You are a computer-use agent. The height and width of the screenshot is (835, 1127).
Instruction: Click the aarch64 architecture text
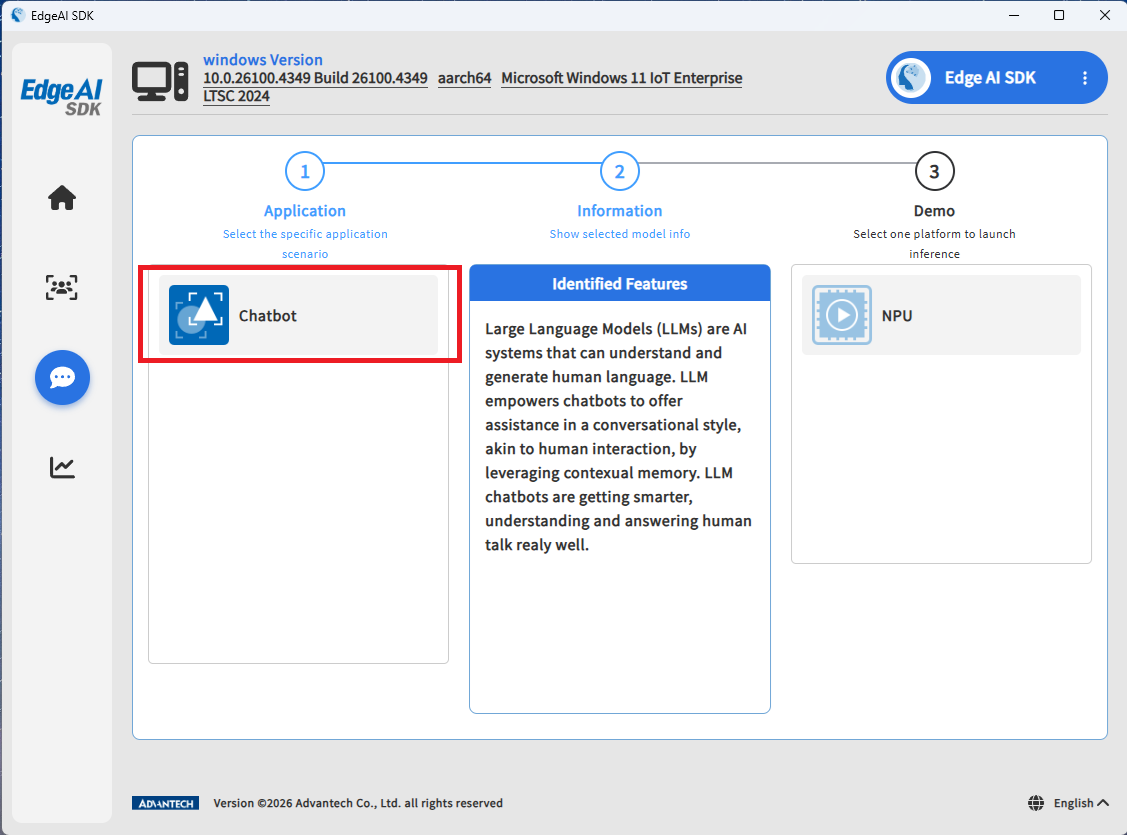[x=464, y=78]
